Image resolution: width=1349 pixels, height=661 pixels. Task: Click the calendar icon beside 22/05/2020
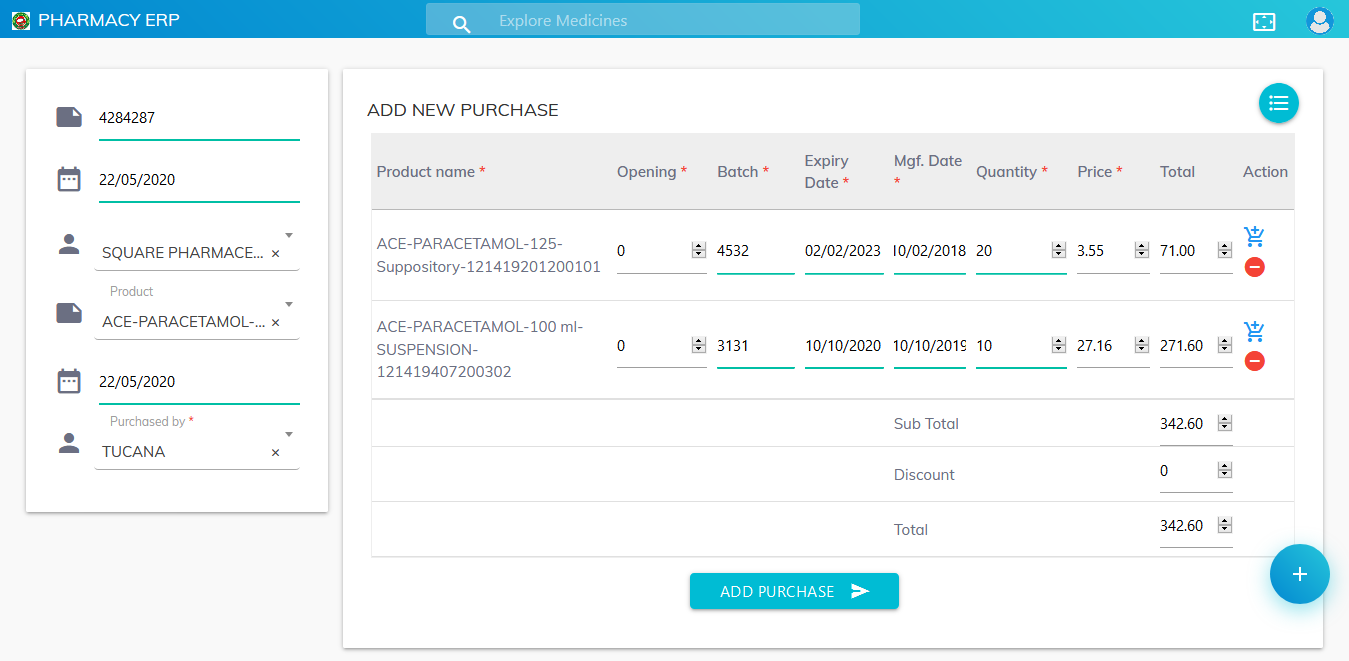tap(68, 178)
